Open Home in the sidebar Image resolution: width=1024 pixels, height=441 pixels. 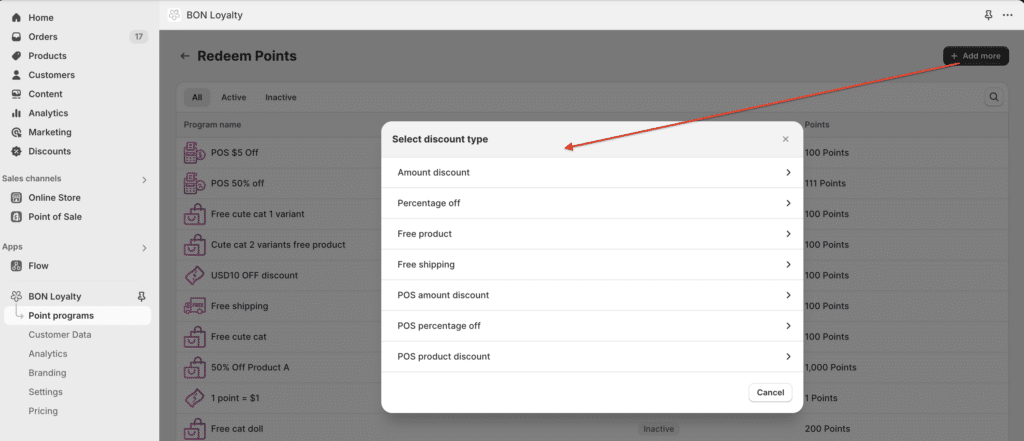[40, 18]
